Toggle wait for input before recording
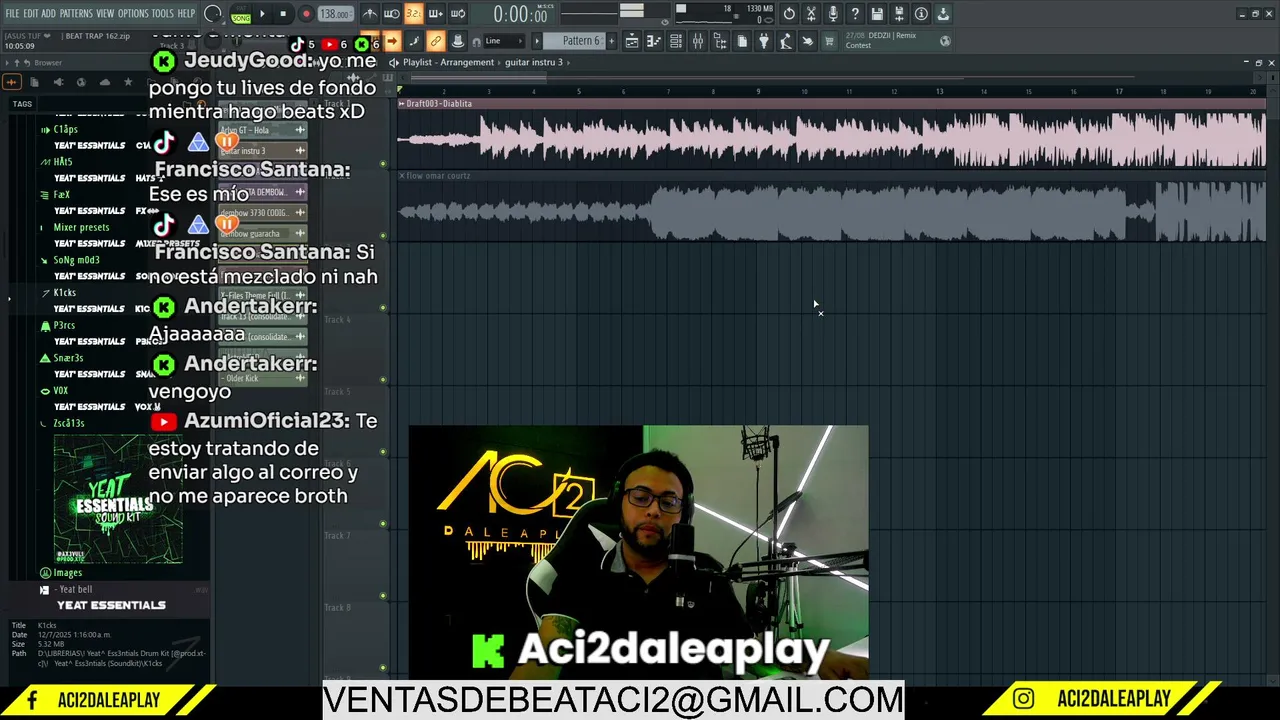This screenshot has height=720, width=1280. (x=391, y=14)
